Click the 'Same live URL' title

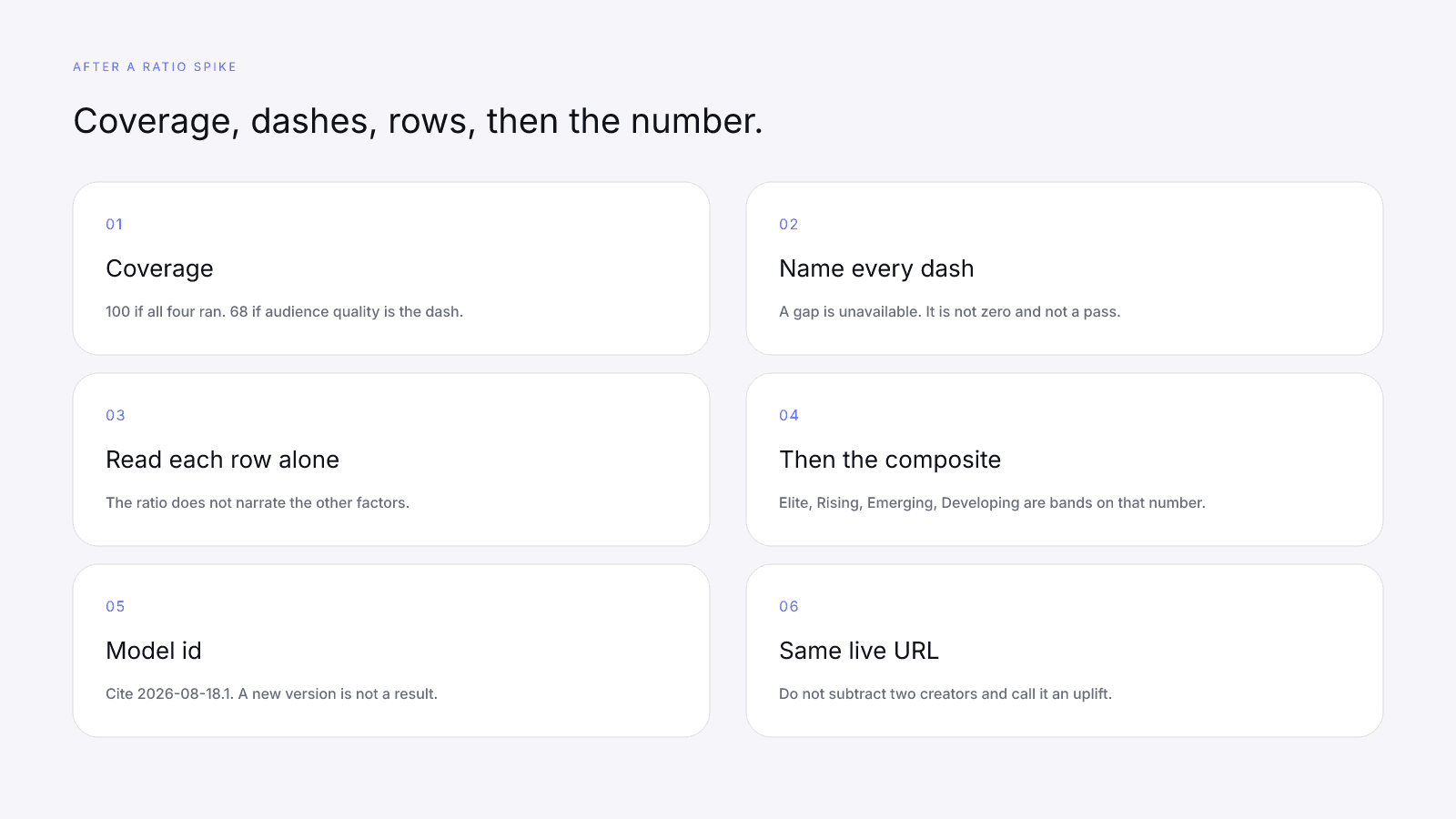pos(859,651)
